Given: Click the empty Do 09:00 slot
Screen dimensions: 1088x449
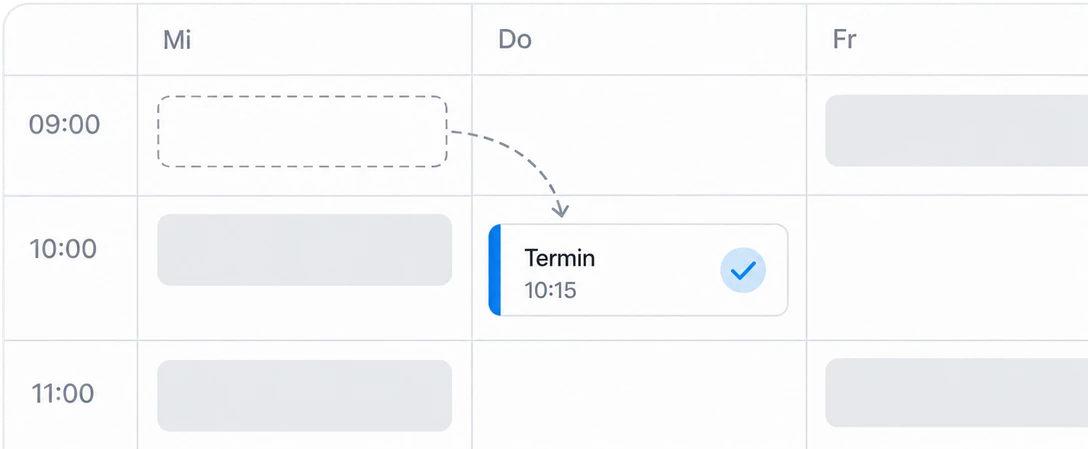Looking at the screenshot, I should tap(638, 135).
